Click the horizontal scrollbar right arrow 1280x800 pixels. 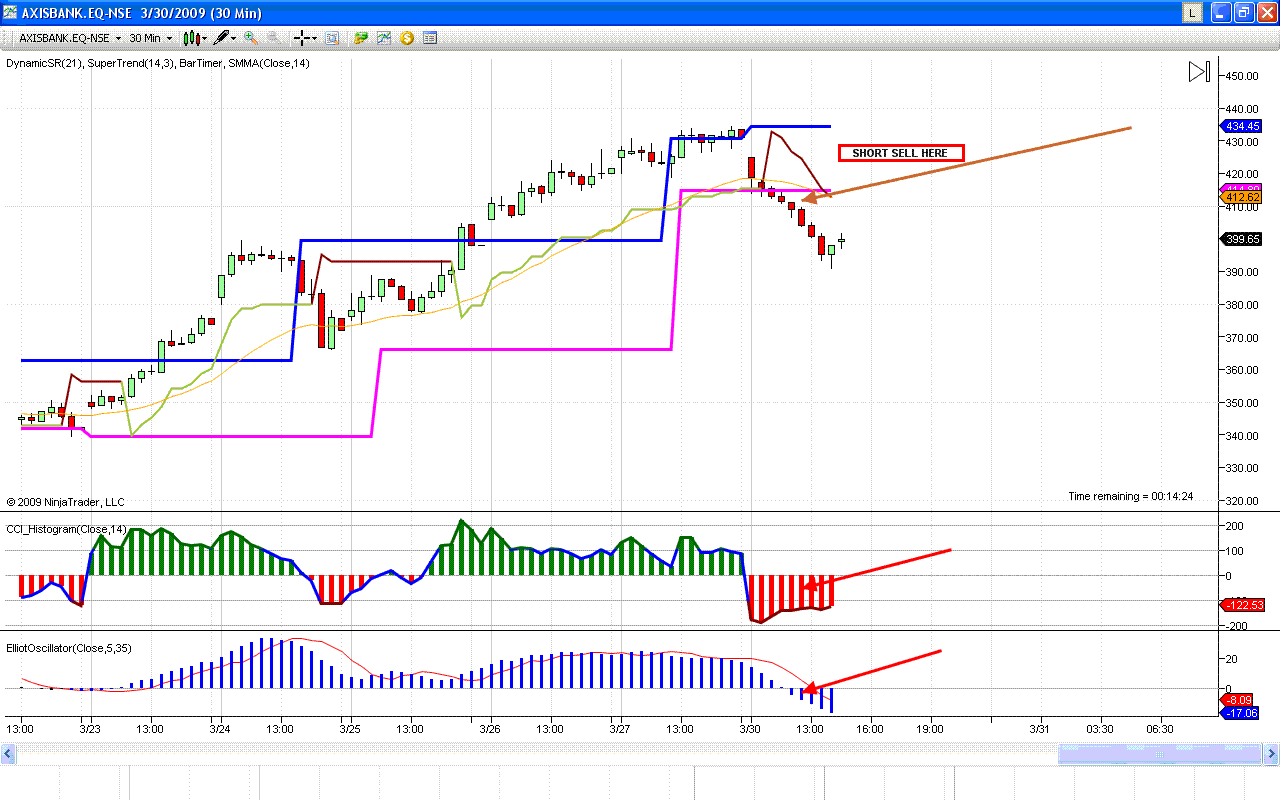(x=1271, y=756)
